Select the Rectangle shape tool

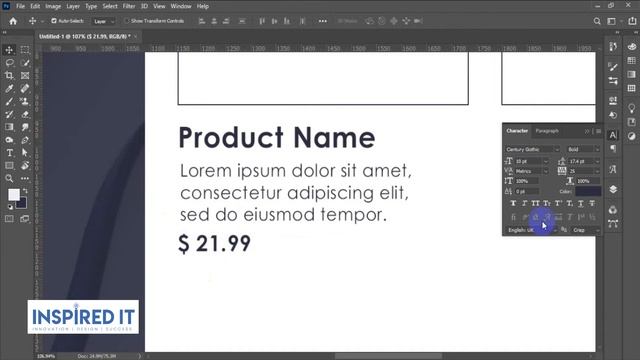[x=9, y=165]
